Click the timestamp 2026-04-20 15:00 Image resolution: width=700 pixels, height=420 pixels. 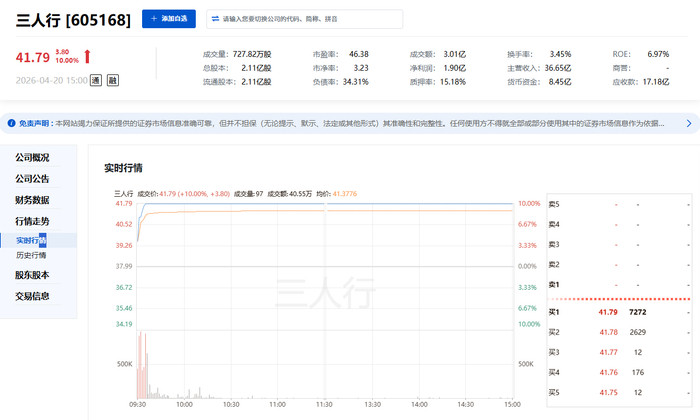pos(51,80)
